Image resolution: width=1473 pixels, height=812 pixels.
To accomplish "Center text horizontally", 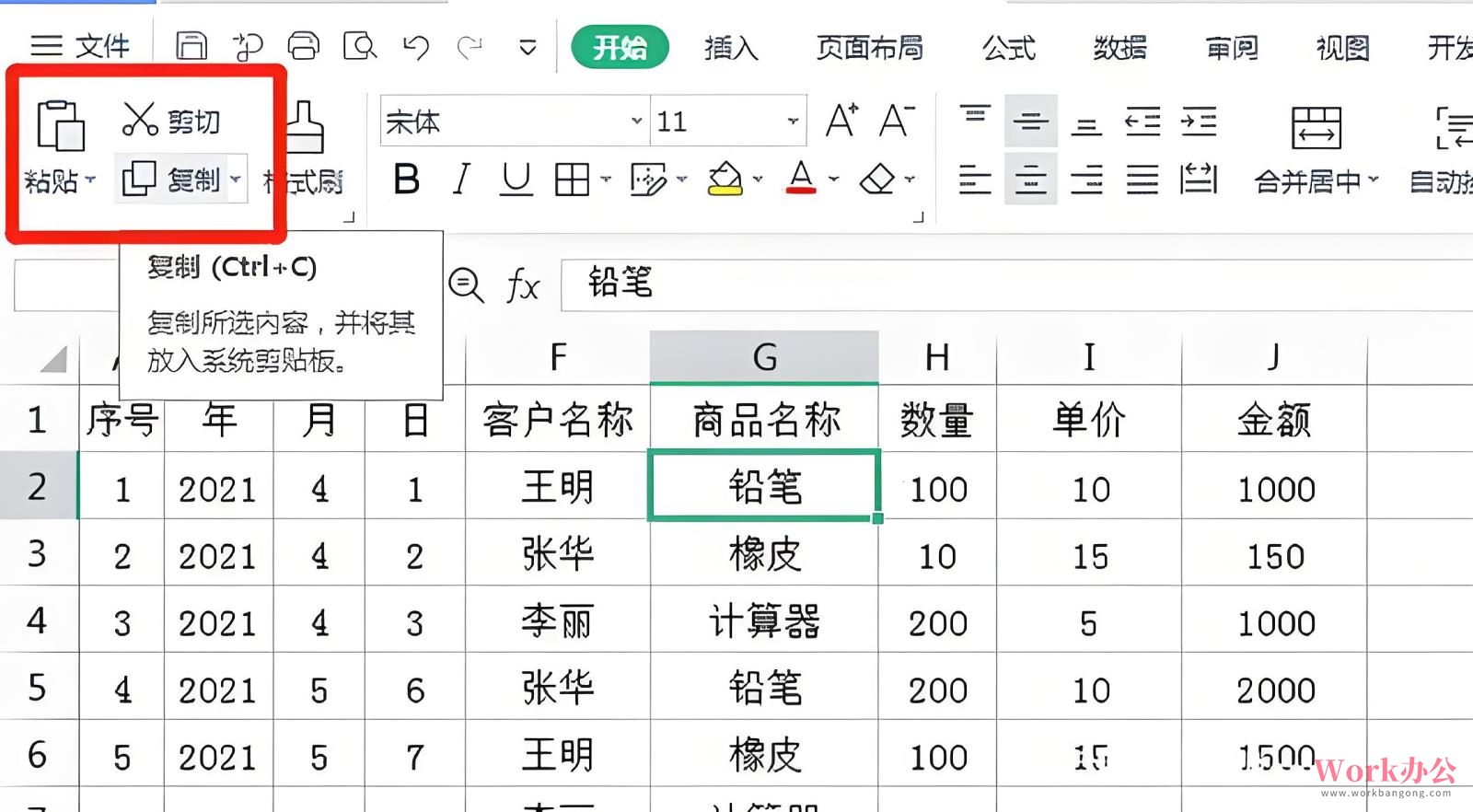I will point(1030,180).
